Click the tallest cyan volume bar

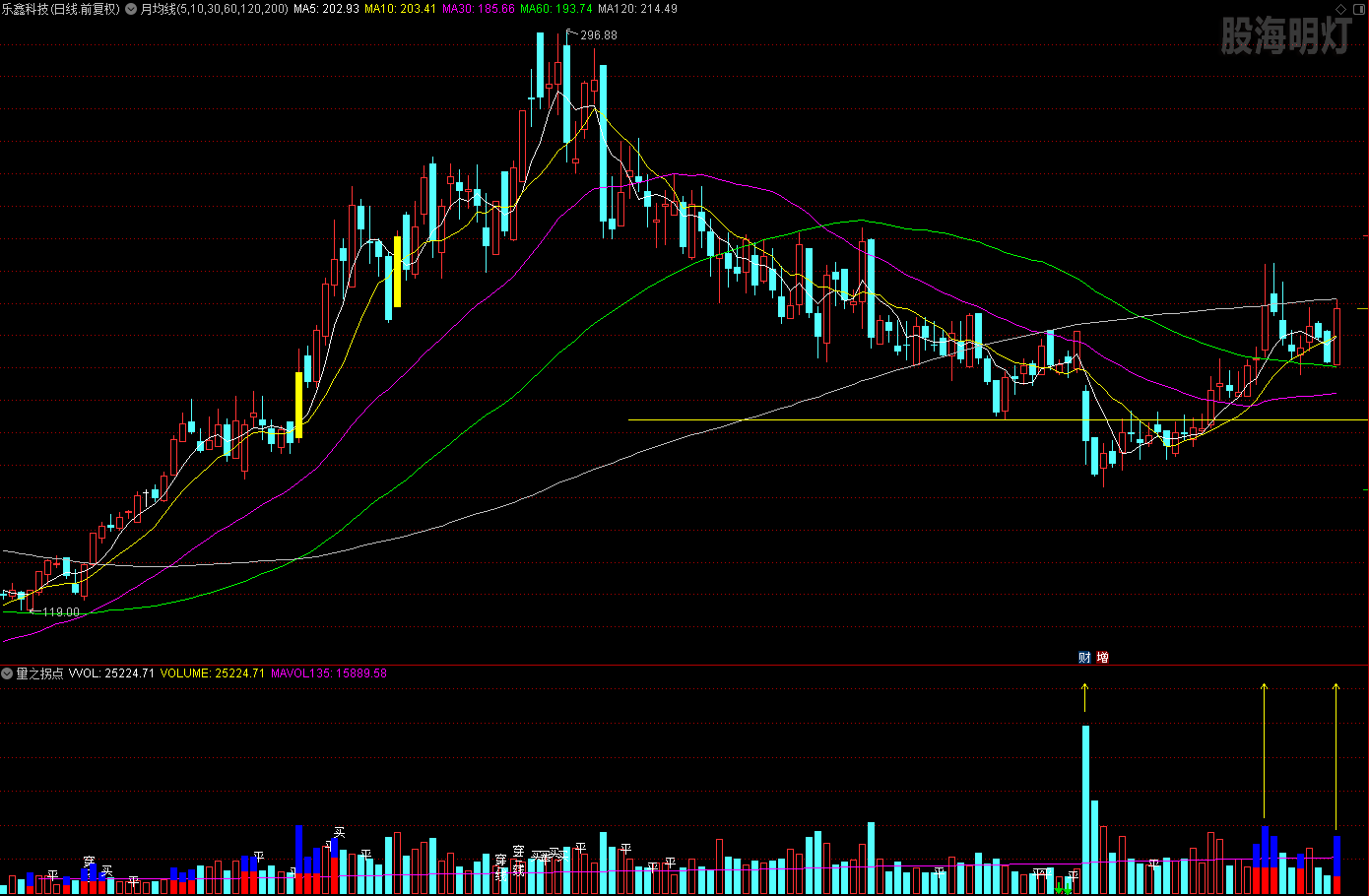1085,807
